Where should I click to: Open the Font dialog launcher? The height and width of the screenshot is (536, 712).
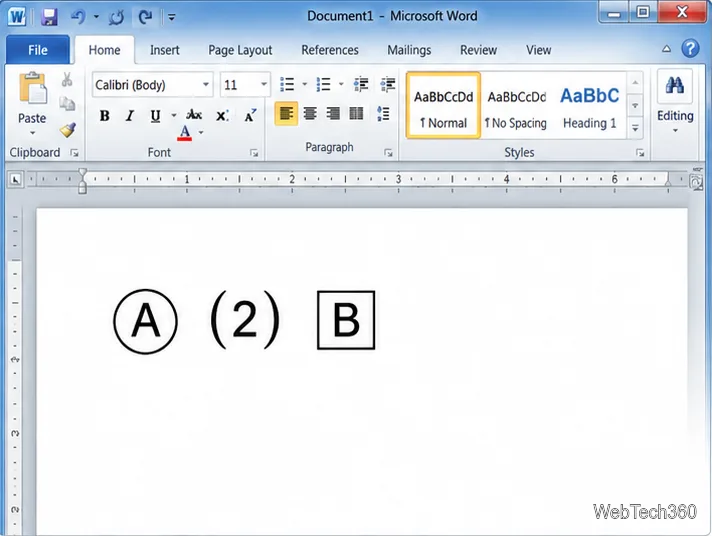(254, 154)
